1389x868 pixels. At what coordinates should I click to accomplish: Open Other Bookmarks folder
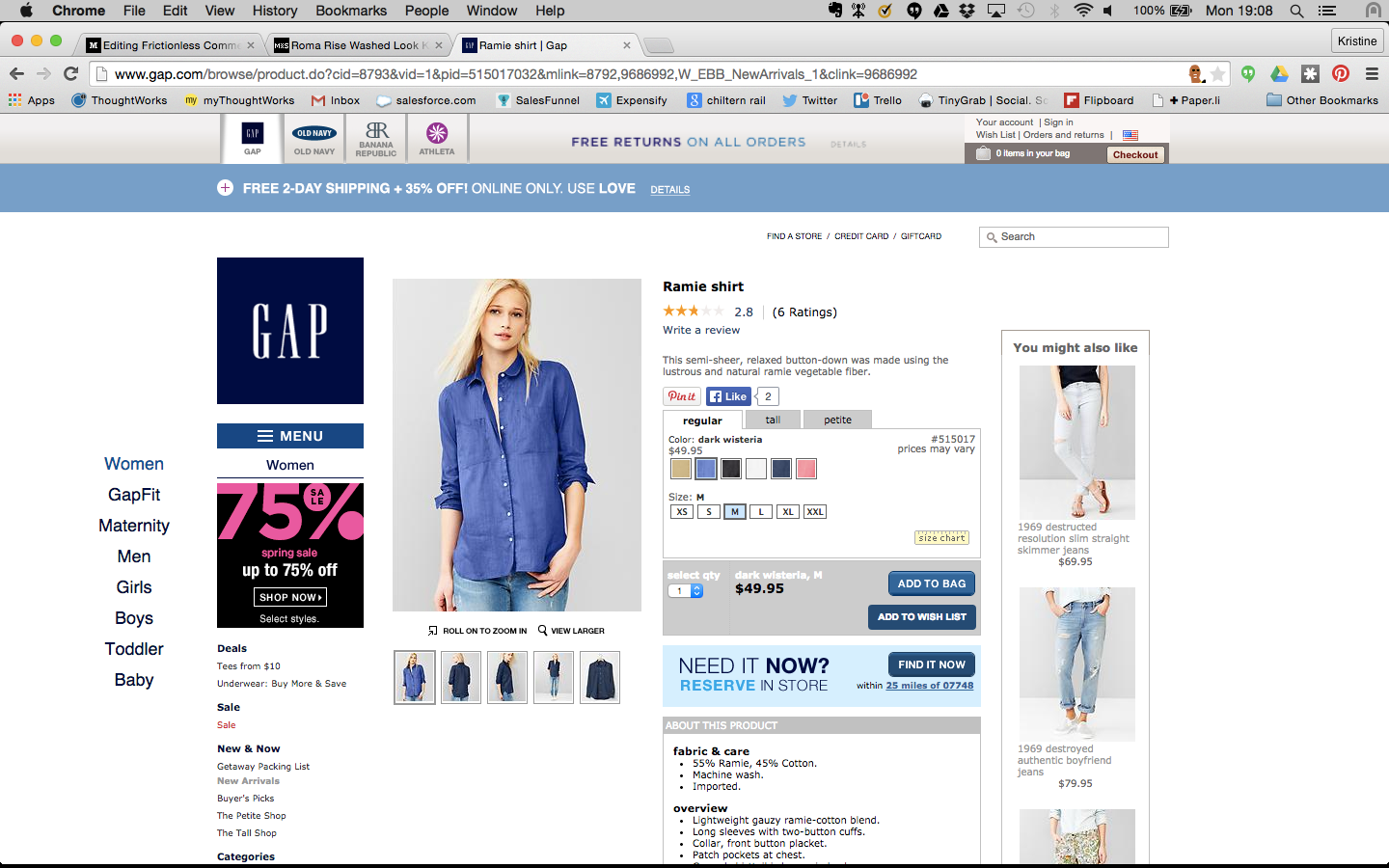(x=1322, y=100)
